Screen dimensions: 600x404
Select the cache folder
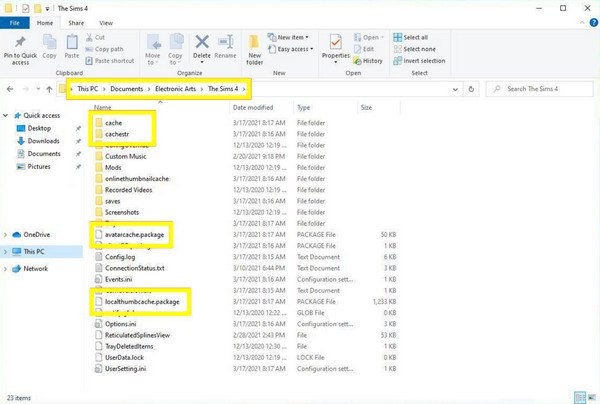(x=113, y=123)
